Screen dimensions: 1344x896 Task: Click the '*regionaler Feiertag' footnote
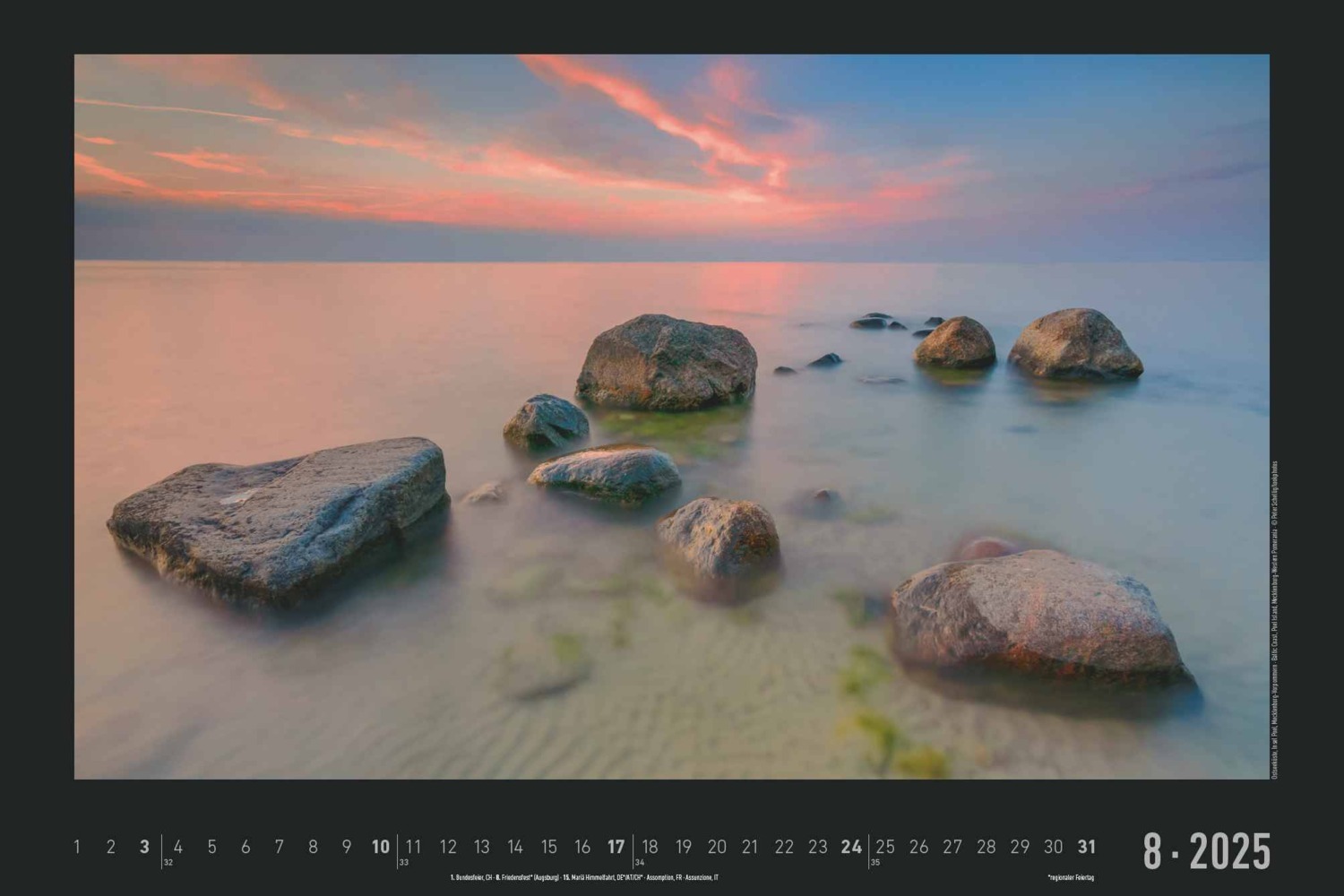(x=1070, y=878)
